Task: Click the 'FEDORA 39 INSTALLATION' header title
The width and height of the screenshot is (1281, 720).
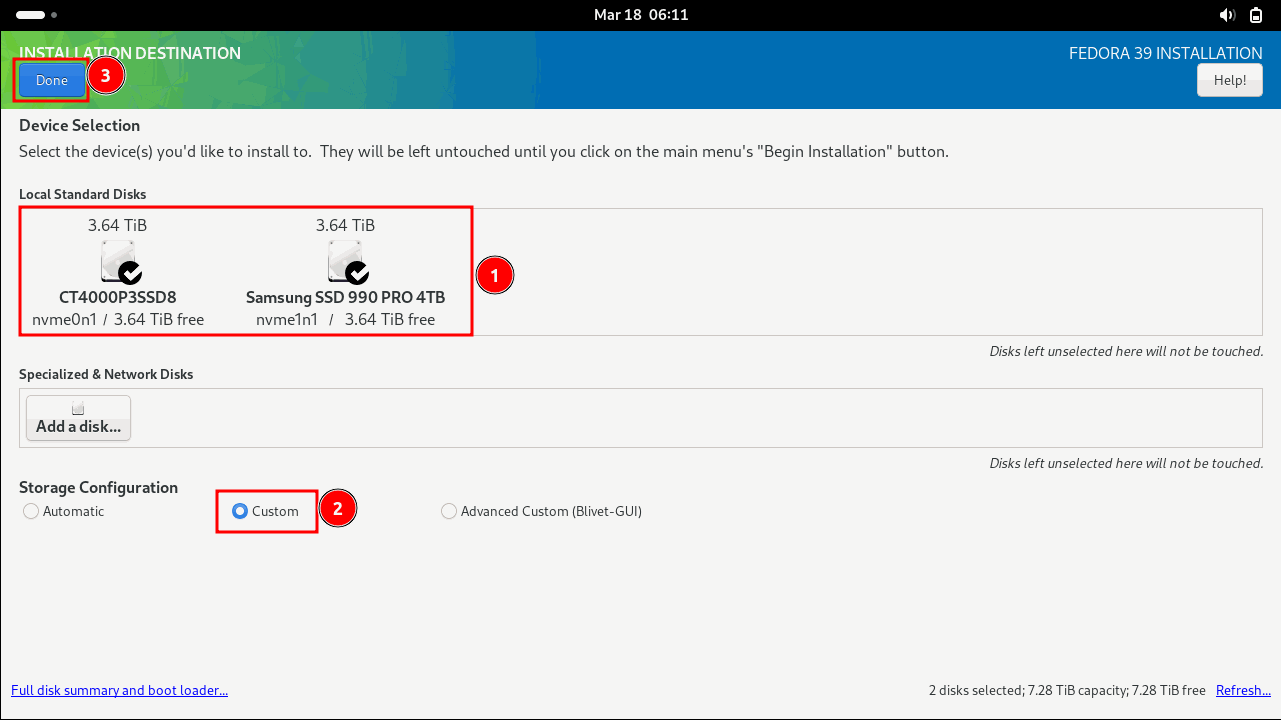Action: point(1165,53)
